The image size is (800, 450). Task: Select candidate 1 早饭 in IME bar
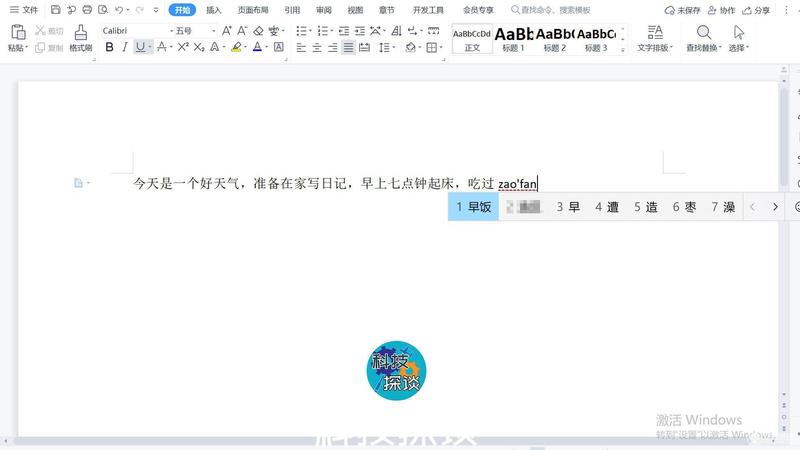pos(473,207)
